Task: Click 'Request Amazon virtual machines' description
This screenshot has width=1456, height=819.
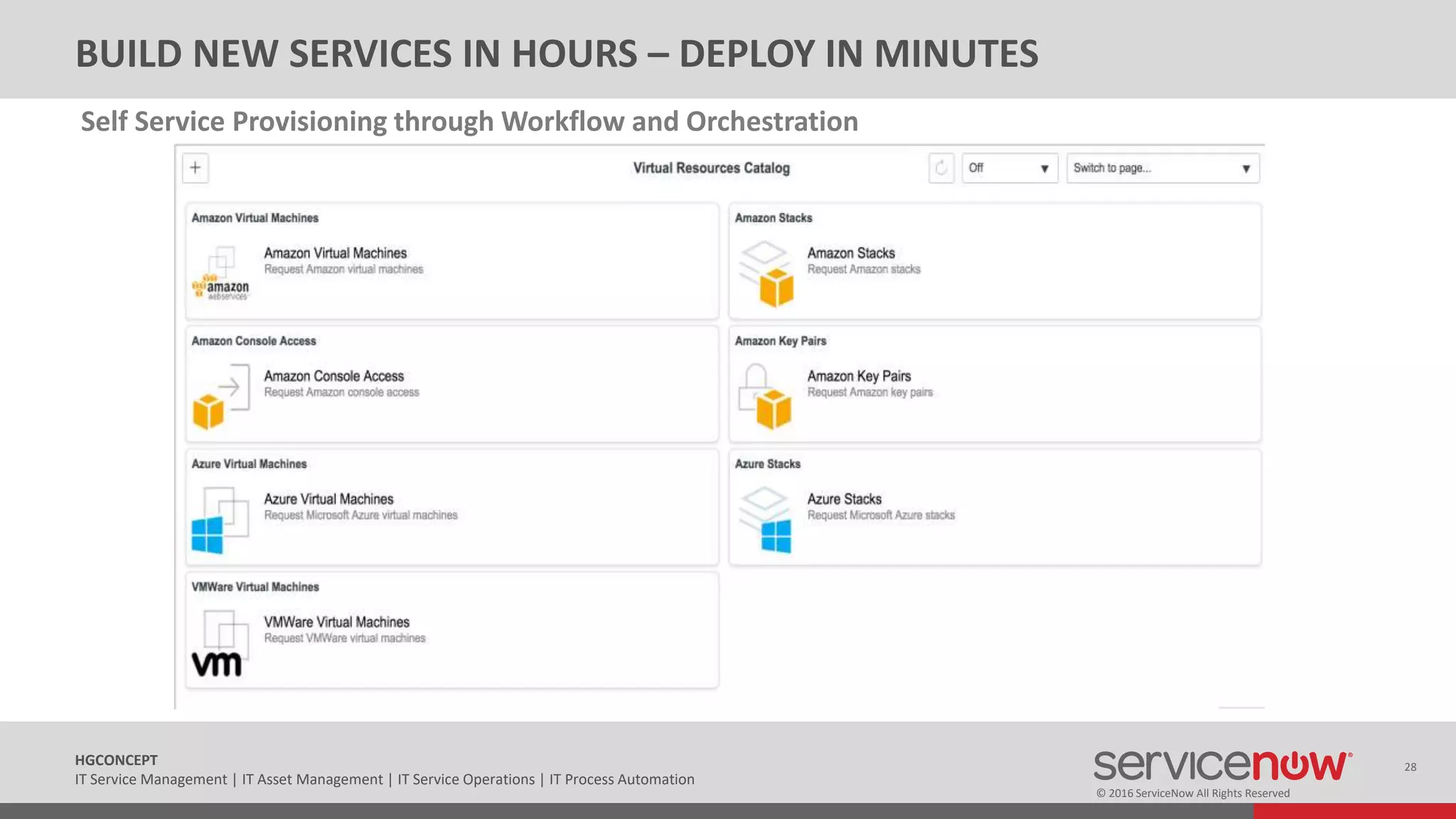Action: pos(343,269)
